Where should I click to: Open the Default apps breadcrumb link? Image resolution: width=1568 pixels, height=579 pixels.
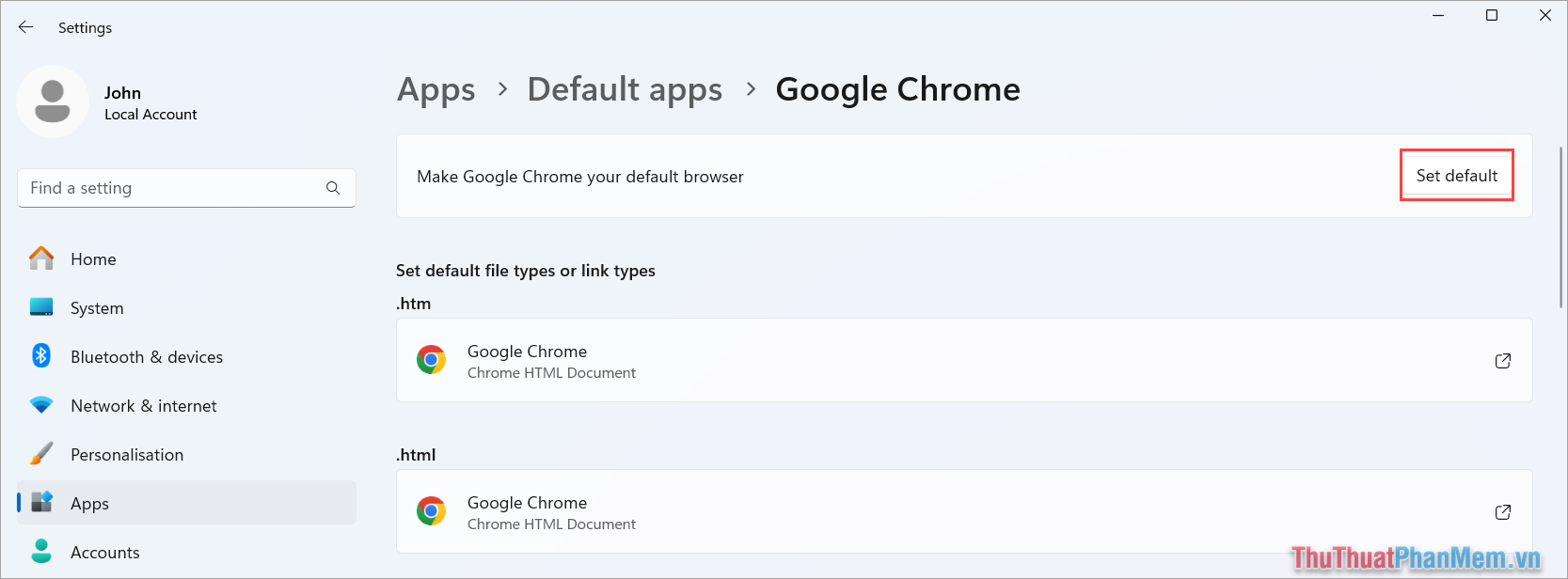(x=625, y=88)
